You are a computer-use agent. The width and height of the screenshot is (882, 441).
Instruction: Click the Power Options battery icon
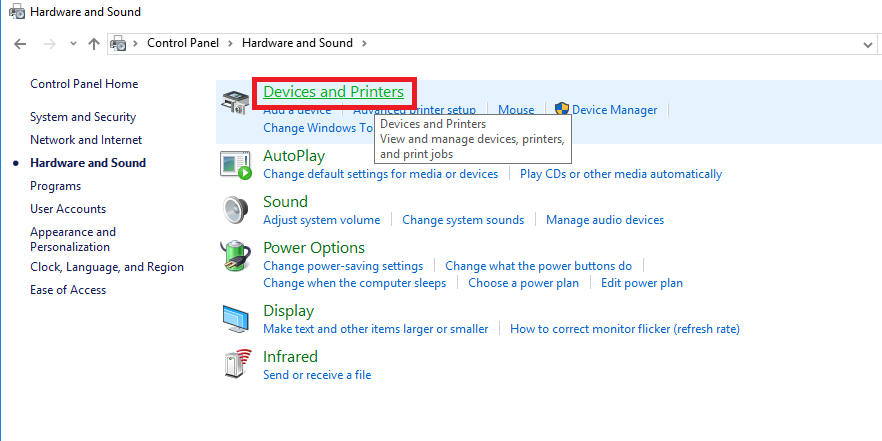[235, 256]
